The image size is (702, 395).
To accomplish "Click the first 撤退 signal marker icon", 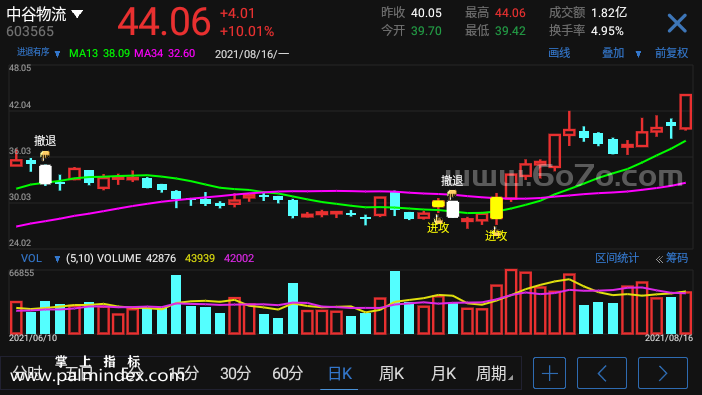I will (x=45, y=156).
